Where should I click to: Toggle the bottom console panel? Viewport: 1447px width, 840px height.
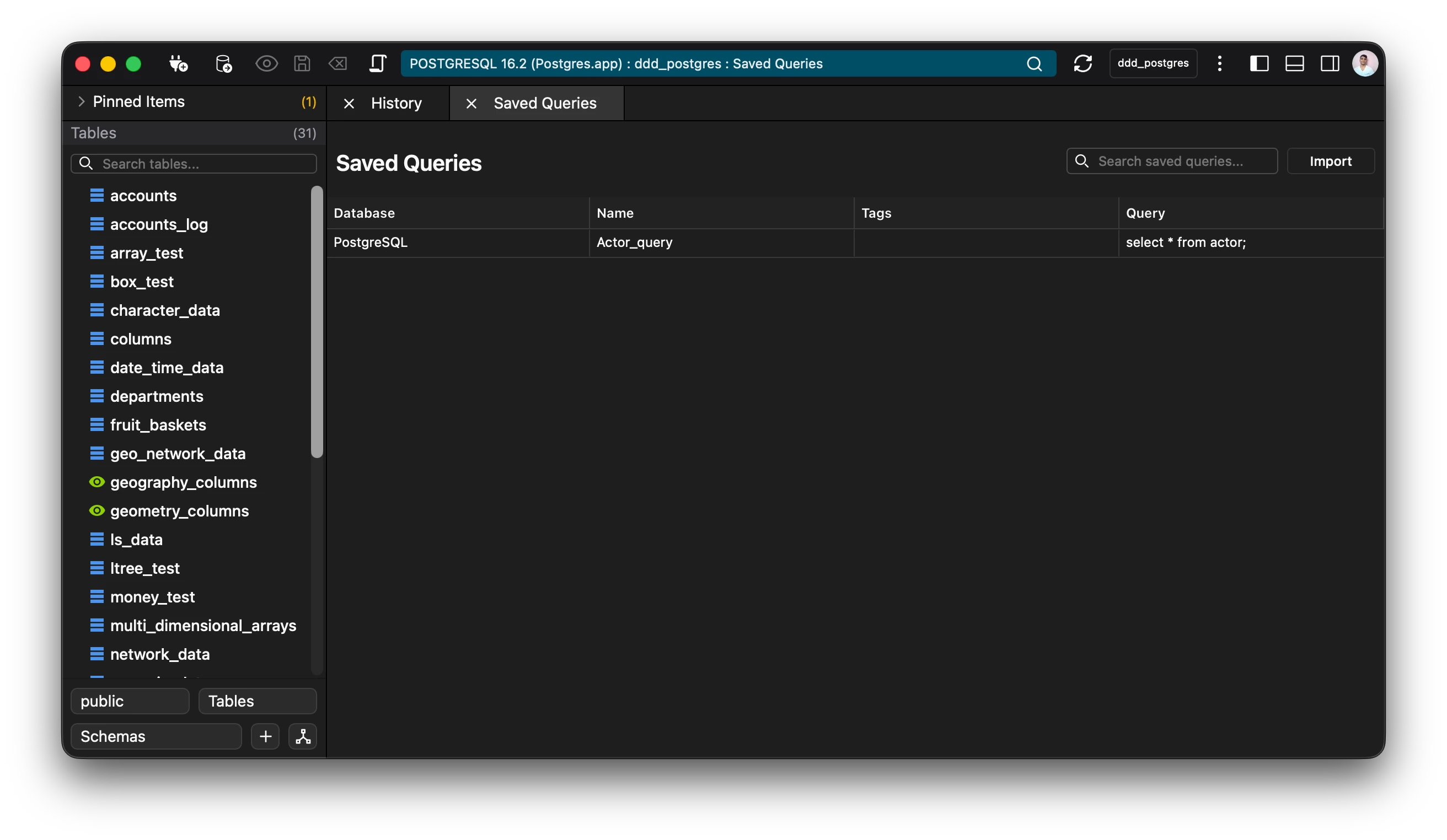(1294, 64)
